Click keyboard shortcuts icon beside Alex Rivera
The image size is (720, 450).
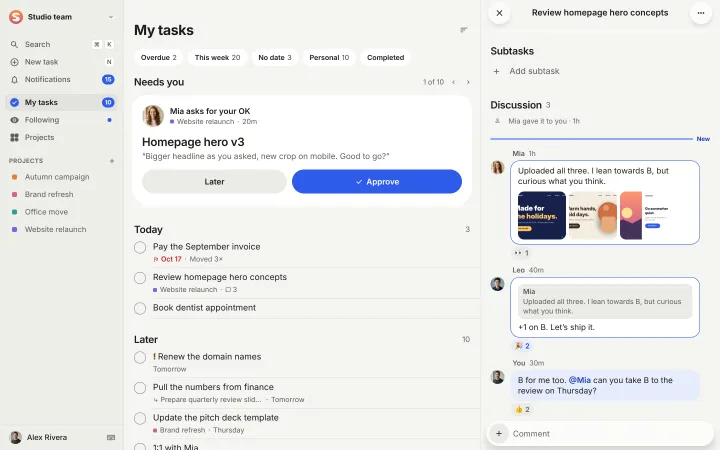click(111, 438)
